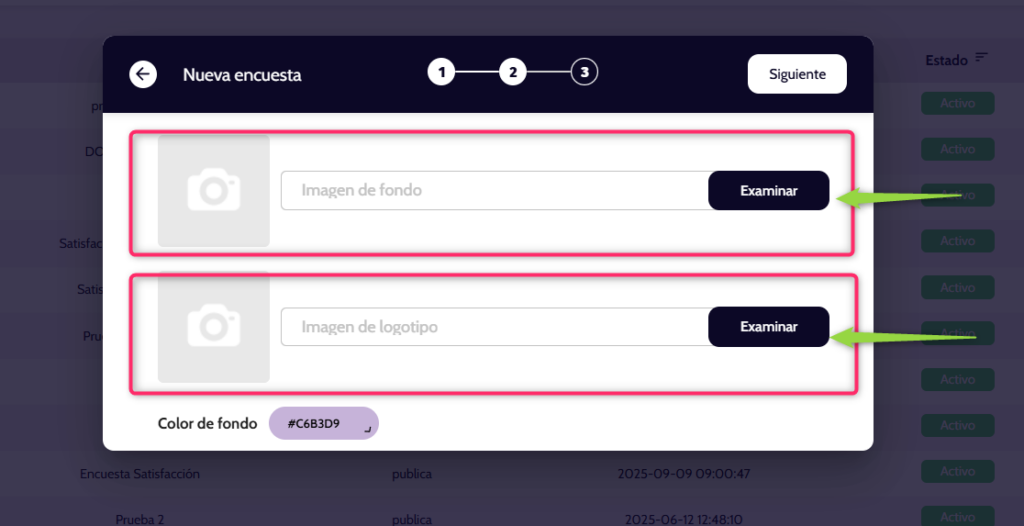Select the Prueba 2 survey row

tap(140, 519)
